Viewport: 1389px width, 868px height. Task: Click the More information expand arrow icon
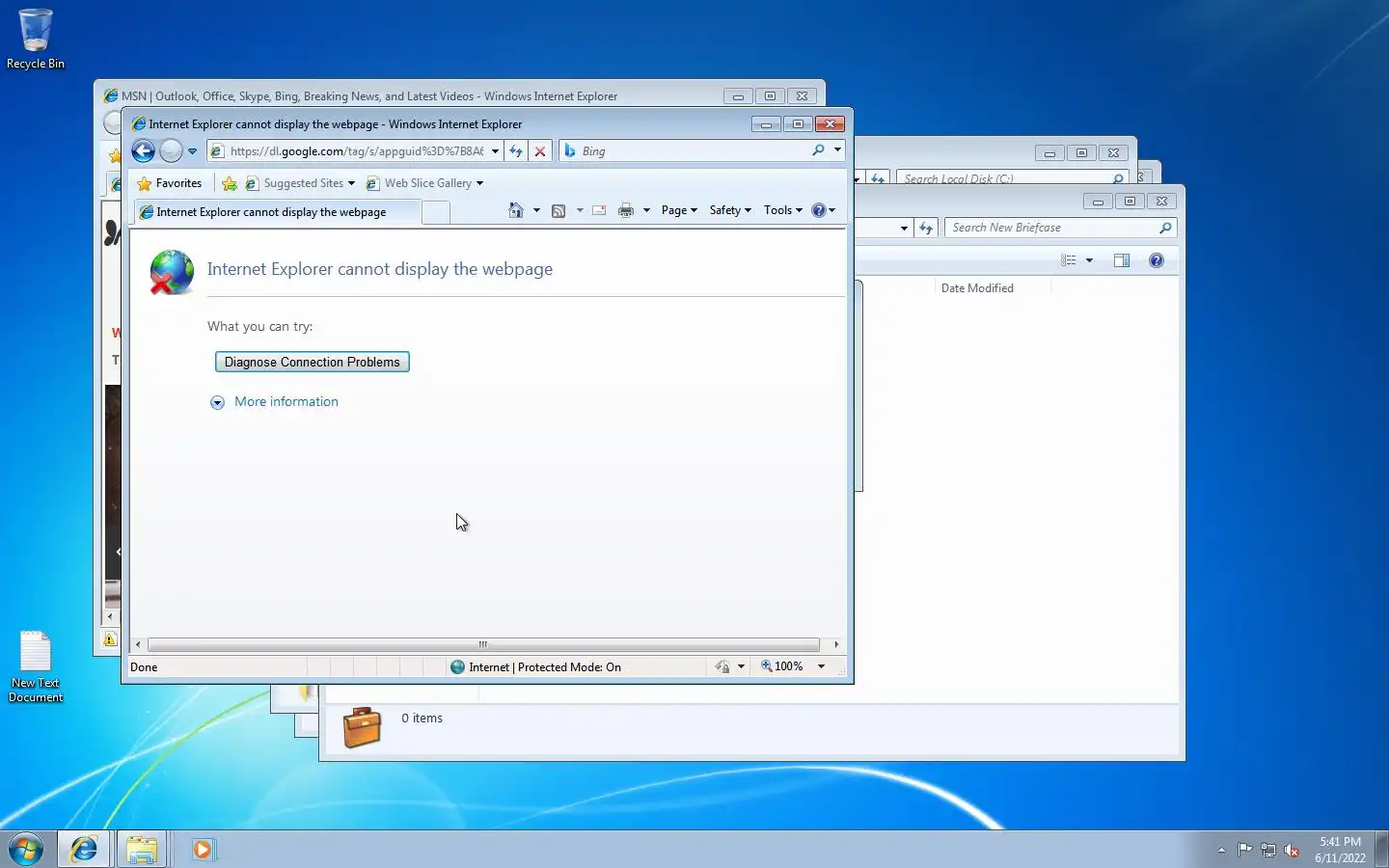(x=218, y=402)
